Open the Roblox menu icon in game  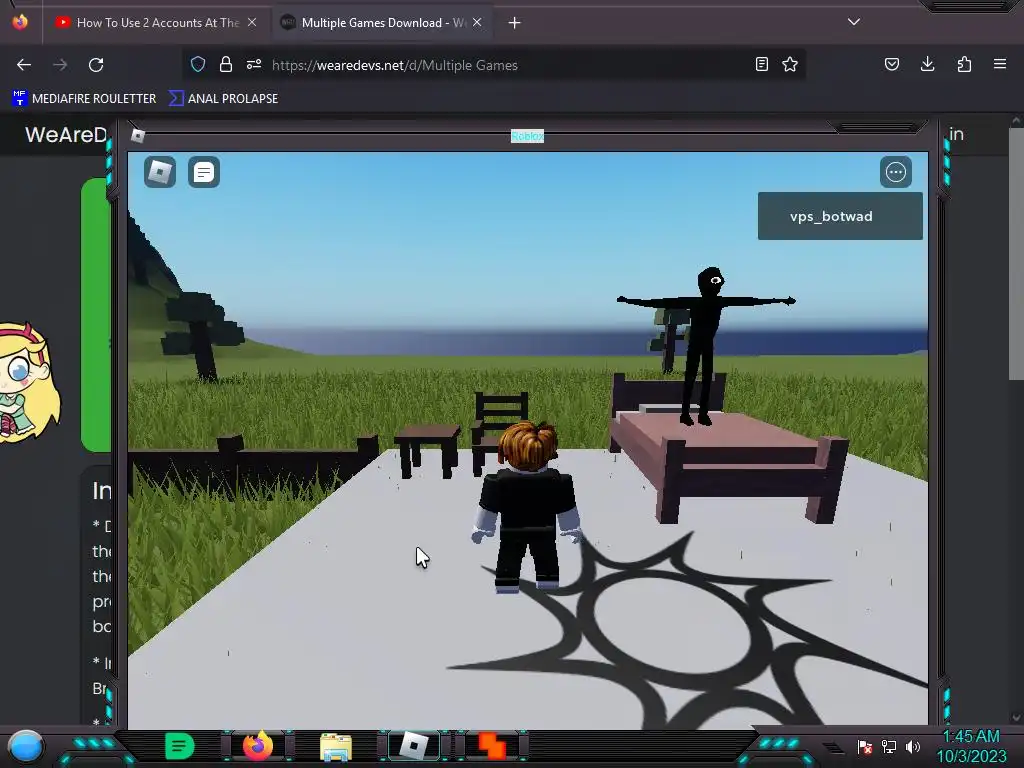[160, 172]
